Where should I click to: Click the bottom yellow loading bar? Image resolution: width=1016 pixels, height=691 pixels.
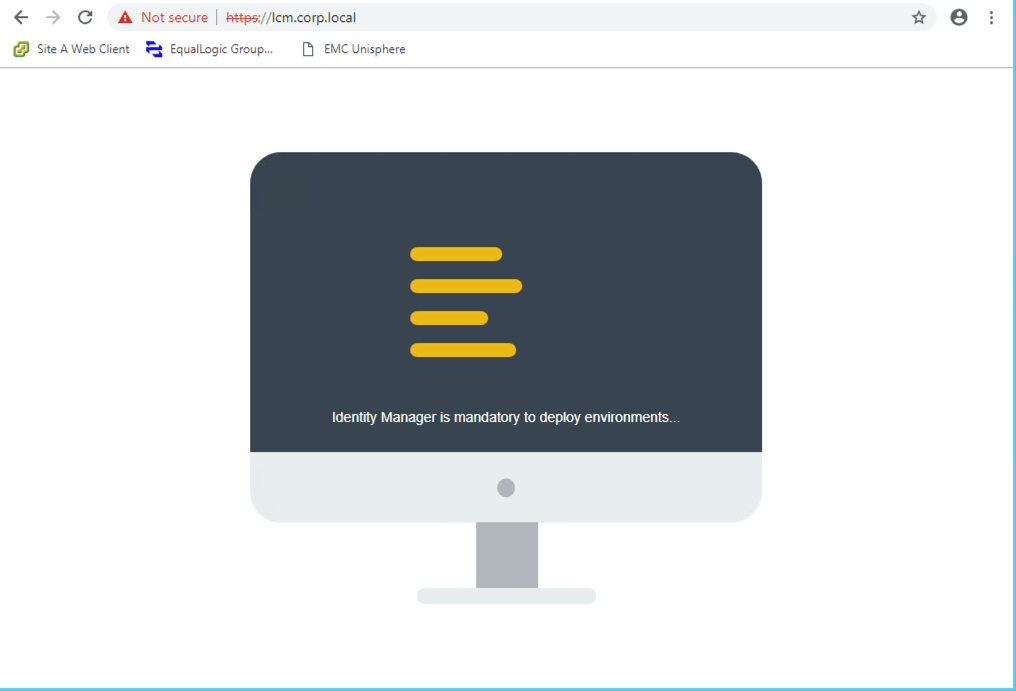click(463, 350)
